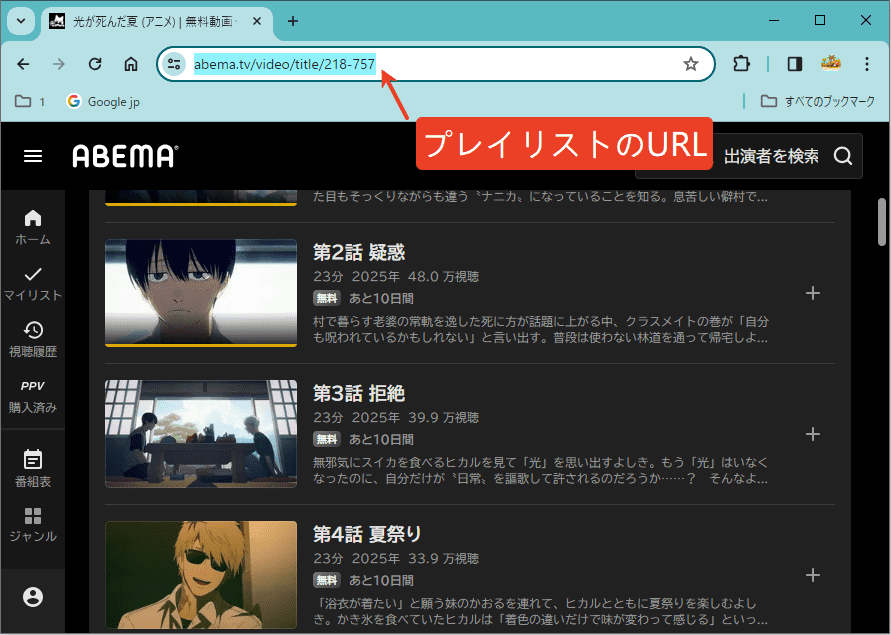Bookmark this page with star icon

pos(690,64)
